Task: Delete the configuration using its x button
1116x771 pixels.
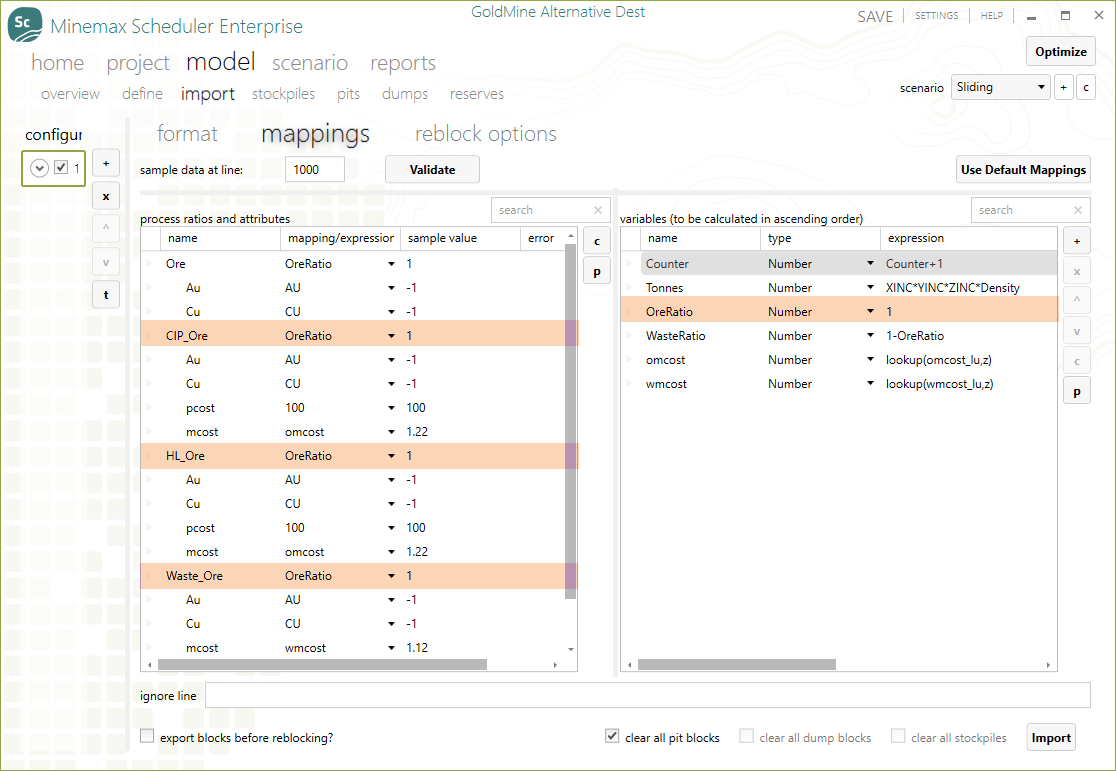Action: click(106, 196)
